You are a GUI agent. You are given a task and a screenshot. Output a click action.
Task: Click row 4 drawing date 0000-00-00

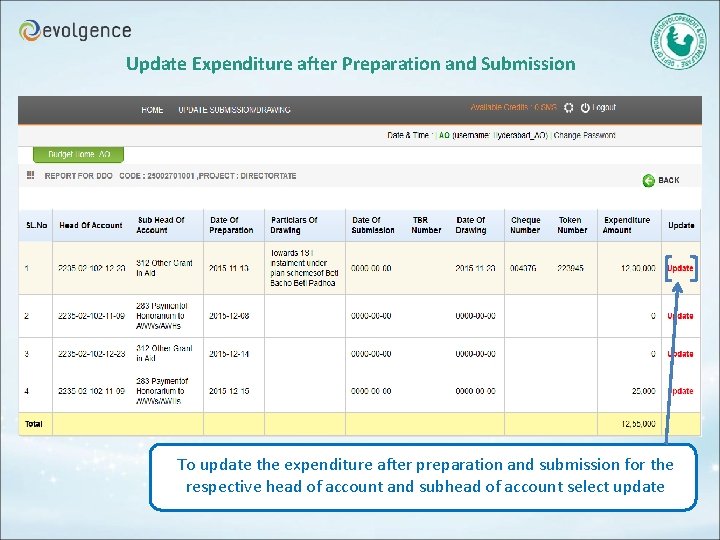tap(475, 391)
